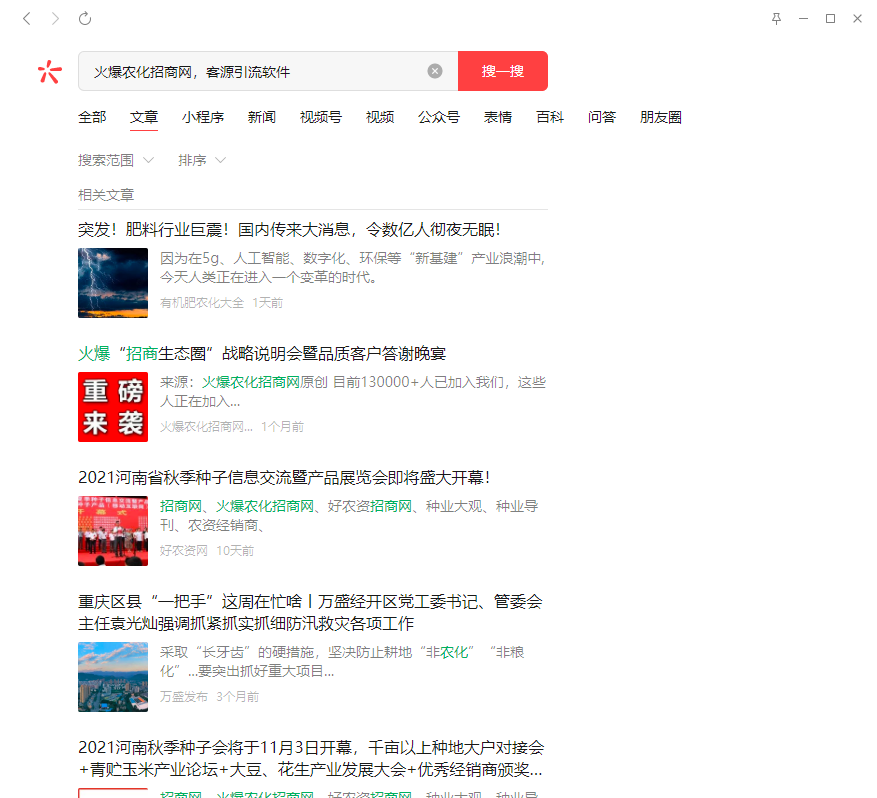Screen dimensions: 877x798
Task: Open the exhibition stage thumbnail
Action: 113,531
